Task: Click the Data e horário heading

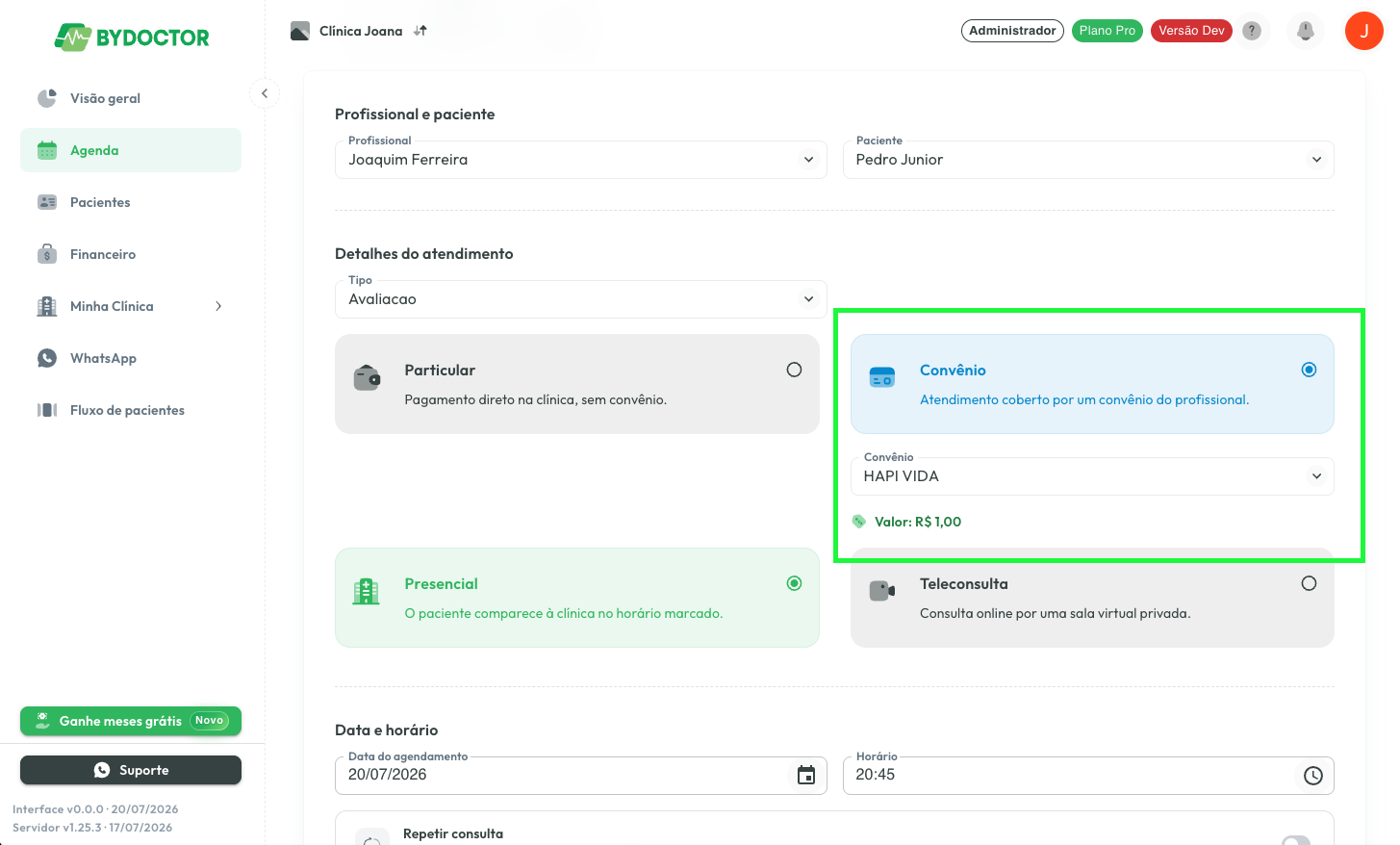Action: (x=387, y=730)
